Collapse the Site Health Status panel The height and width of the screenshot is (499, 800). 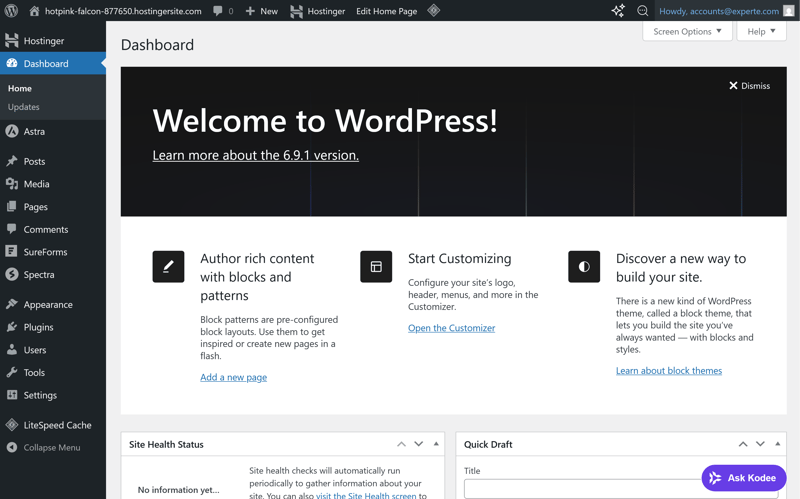436,444
